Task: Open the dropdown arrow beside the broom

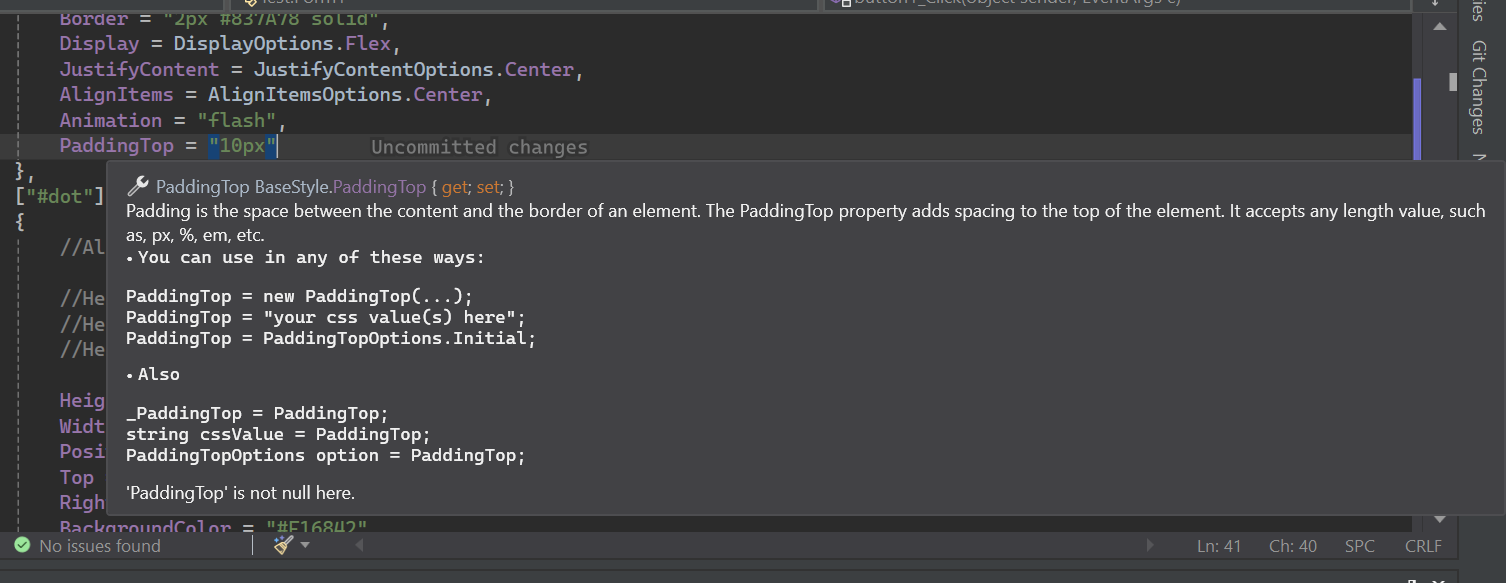Action: [x=305, y=546]
